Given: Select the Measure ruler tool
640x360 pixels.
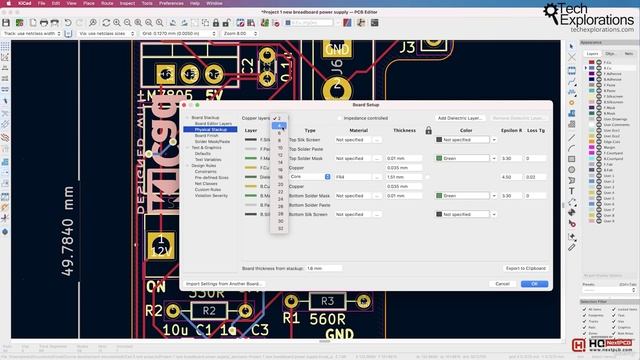Looking at the screenshot, I should point(571,247).
